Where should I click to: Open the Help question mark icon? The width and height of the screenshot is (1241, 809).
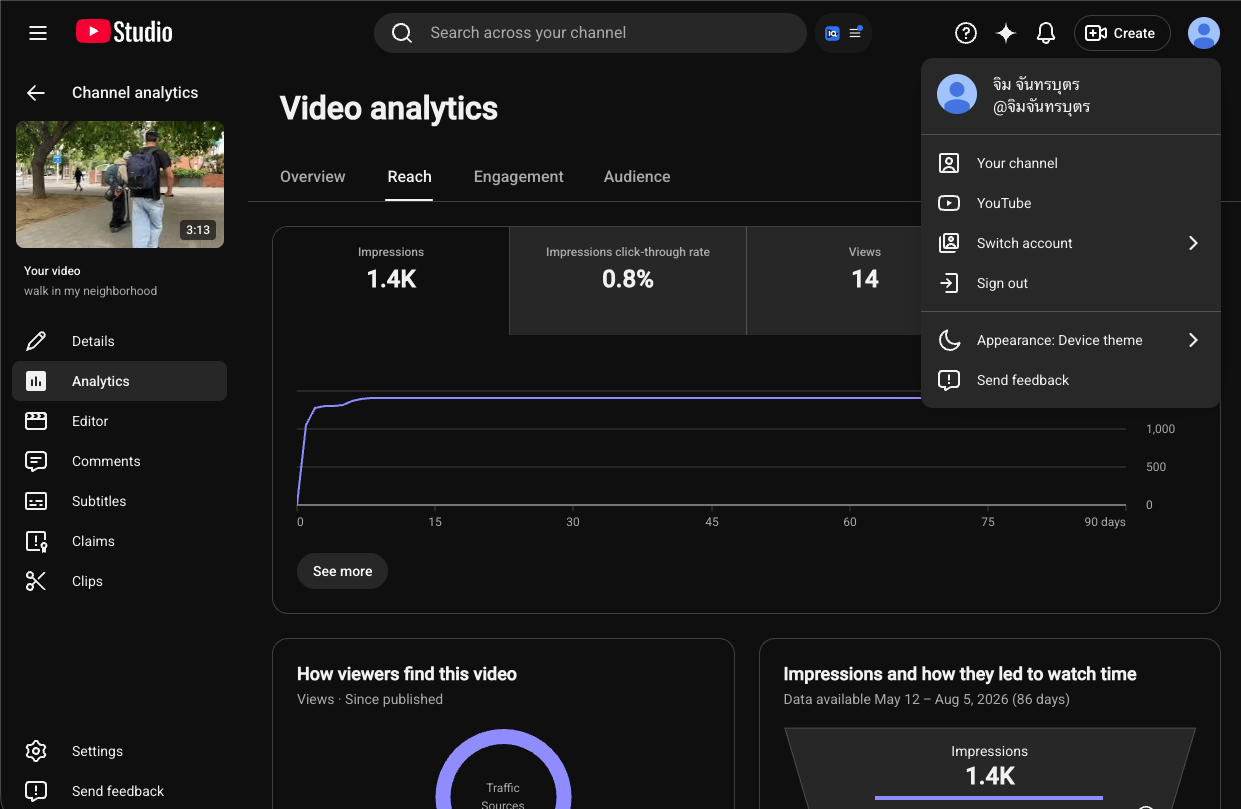click(966, 33)
